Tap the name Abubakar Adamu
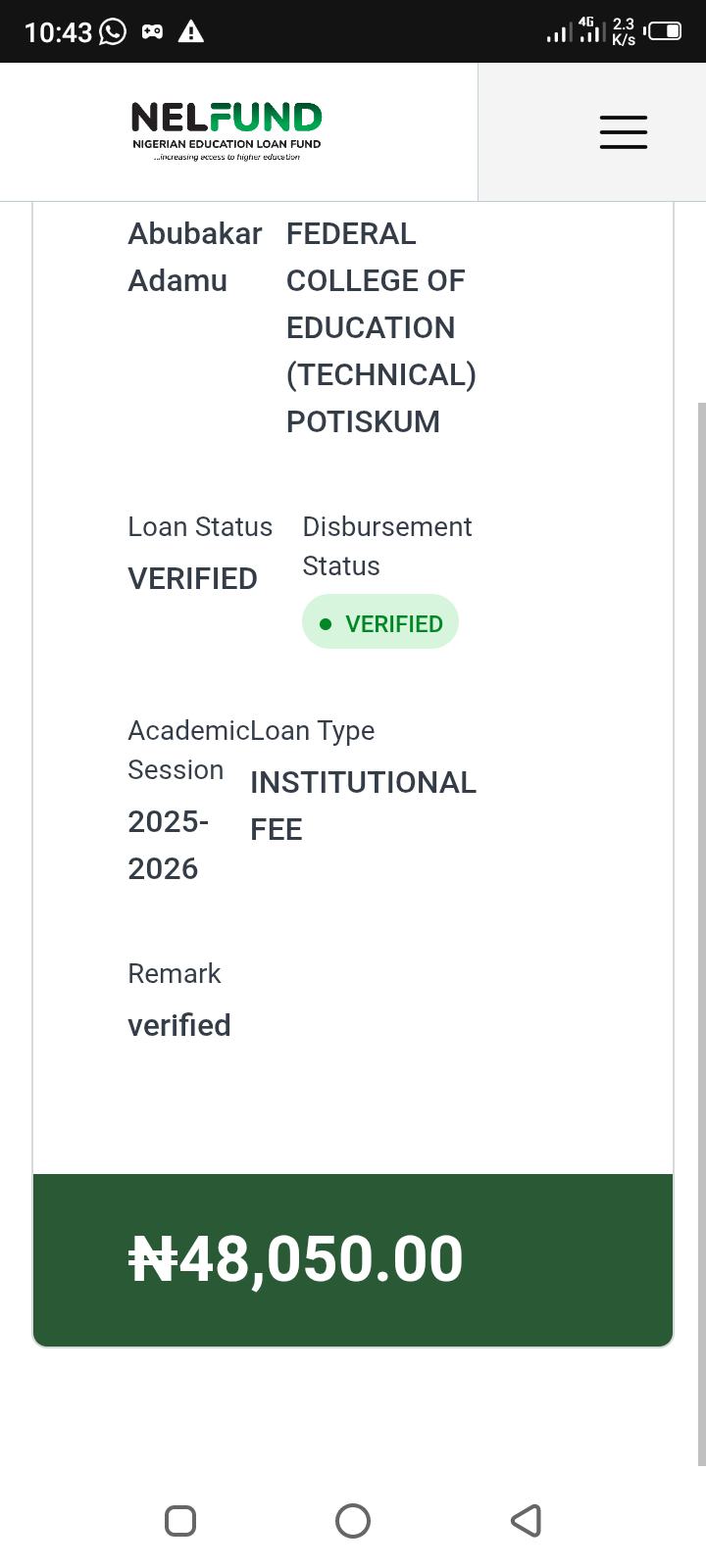 (x=194, y=257)
